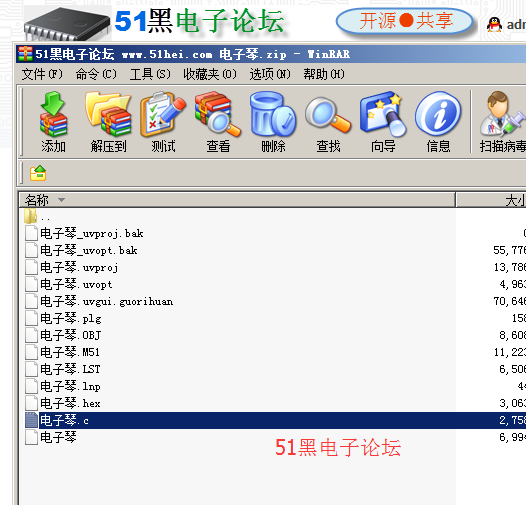Click file icon of 电子琴.M51 row
Image resolution: width=526 pixels, height=505 pixels.
[x=32, y=352]
